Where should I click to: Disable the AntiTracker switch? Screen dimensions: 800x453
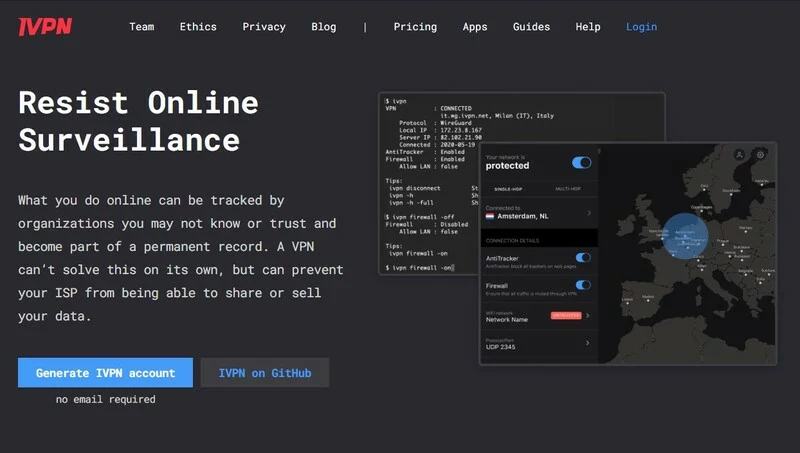(x=583, y=258)
